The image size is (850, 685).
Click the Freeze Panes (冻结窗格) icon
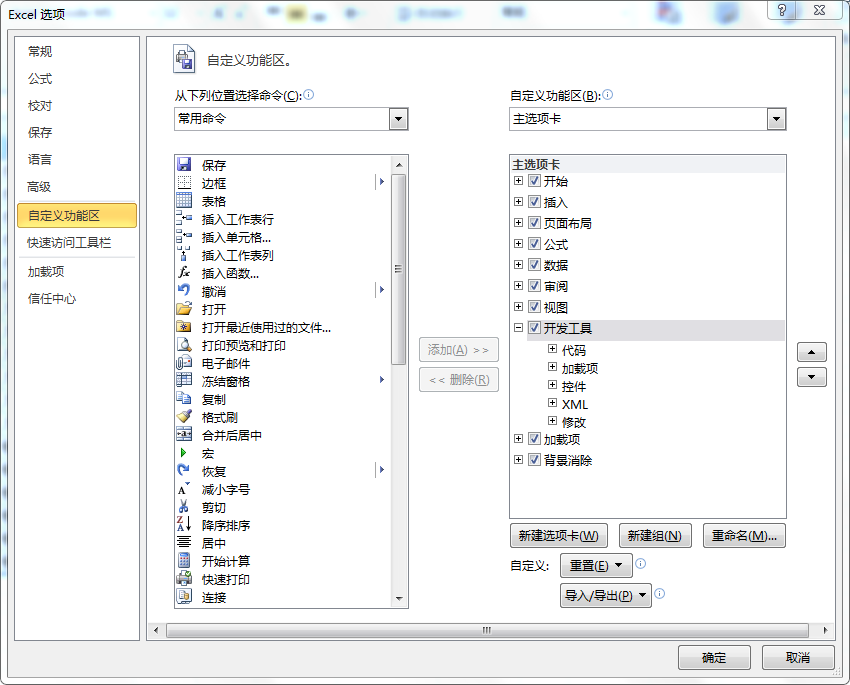coord(184,380)
